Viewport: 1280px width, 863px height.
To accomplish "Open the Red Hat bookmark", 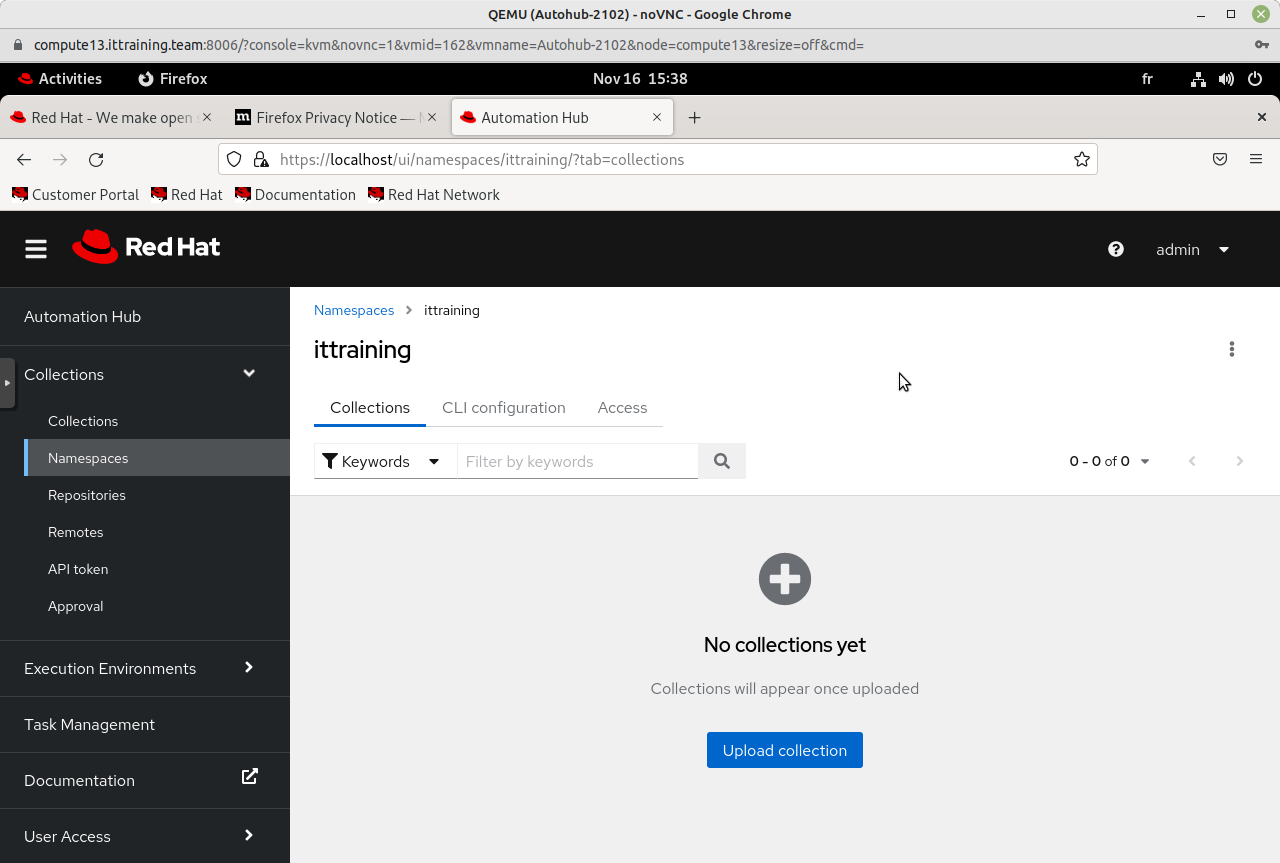I will (x=187, y=195).
